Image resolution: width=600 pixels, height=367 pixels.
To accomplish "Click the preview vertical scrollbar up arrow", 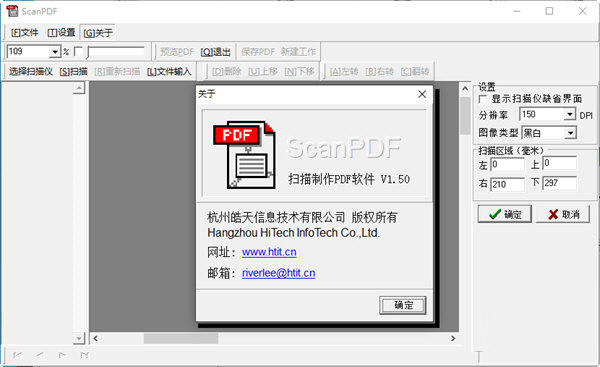I will (465, 88).
